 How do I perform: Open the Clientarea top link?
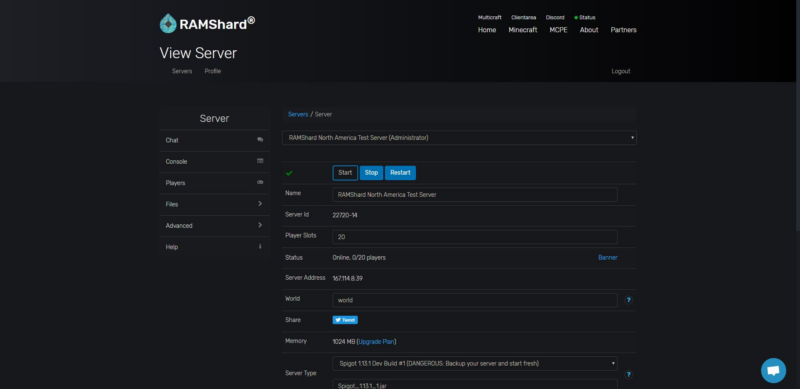523,17
